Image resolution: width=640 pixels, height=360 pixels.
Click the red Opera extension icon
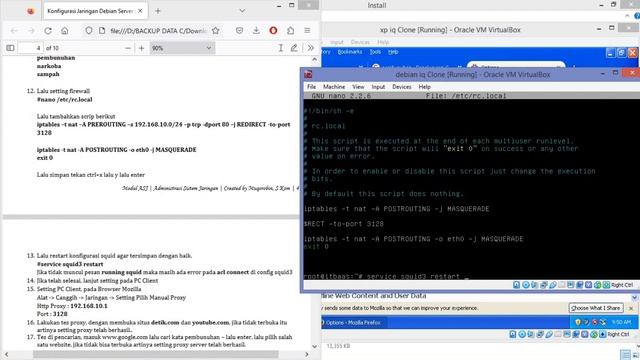pyautogui.click(x=273, y=31)
